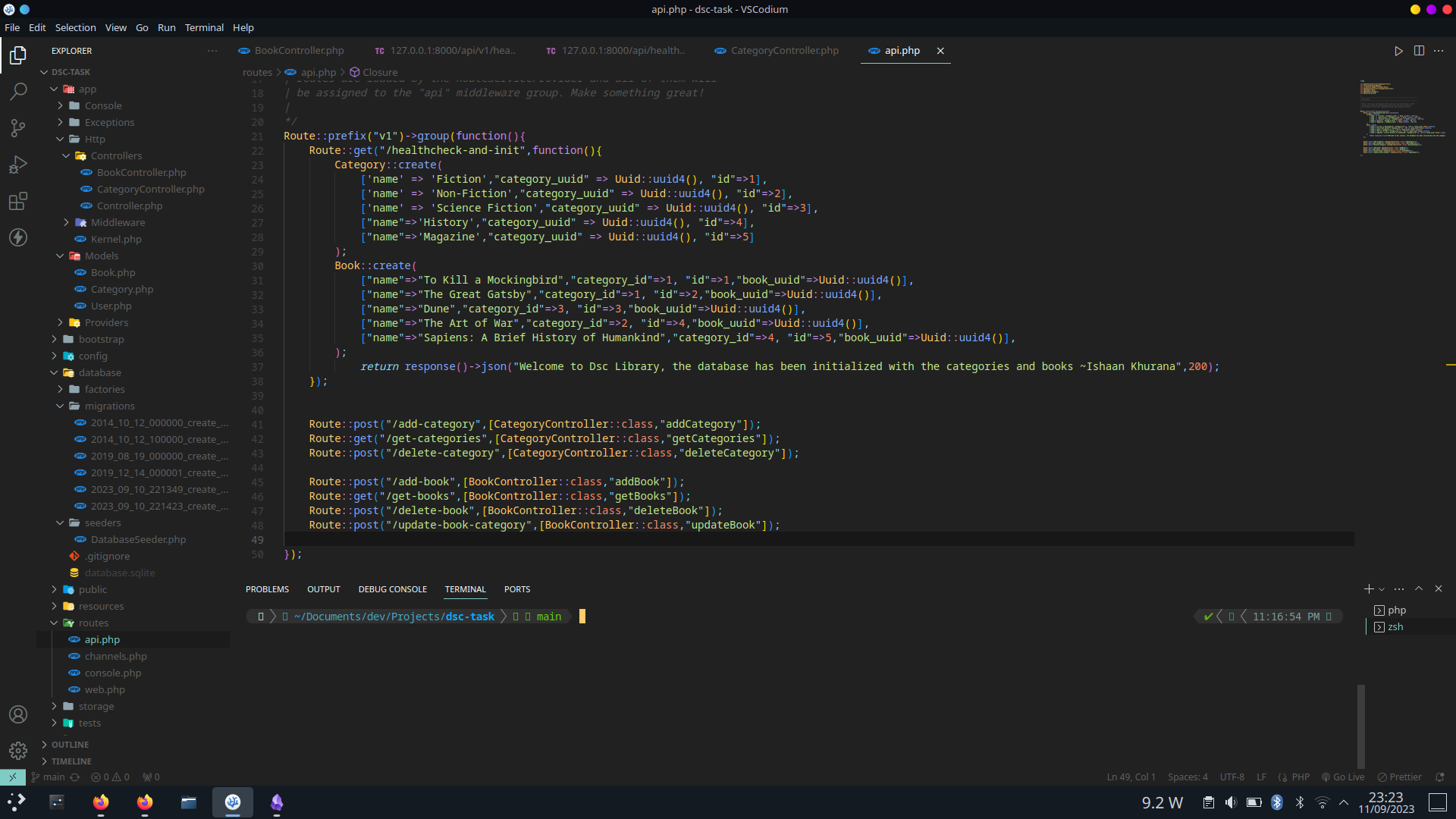Open the Accounts icon in activity bar
The image size is (1456, 819).
point(18,714)
